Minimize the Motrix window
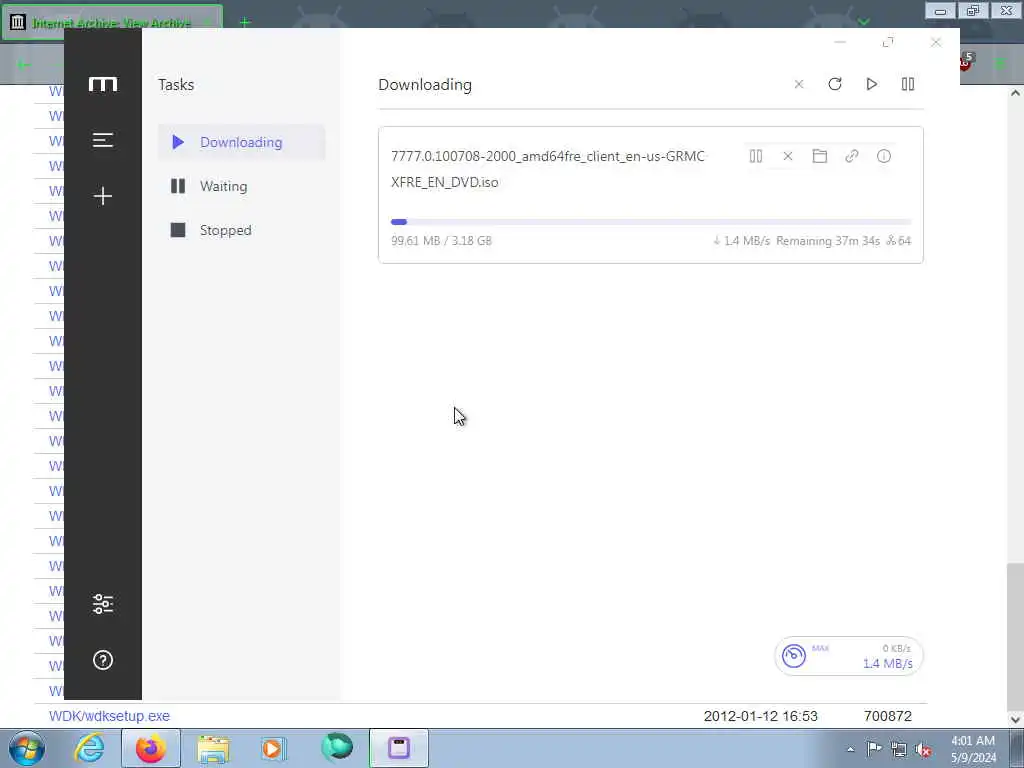The width and height of the screenshot is (1024, 768). [x=840, y=42]
